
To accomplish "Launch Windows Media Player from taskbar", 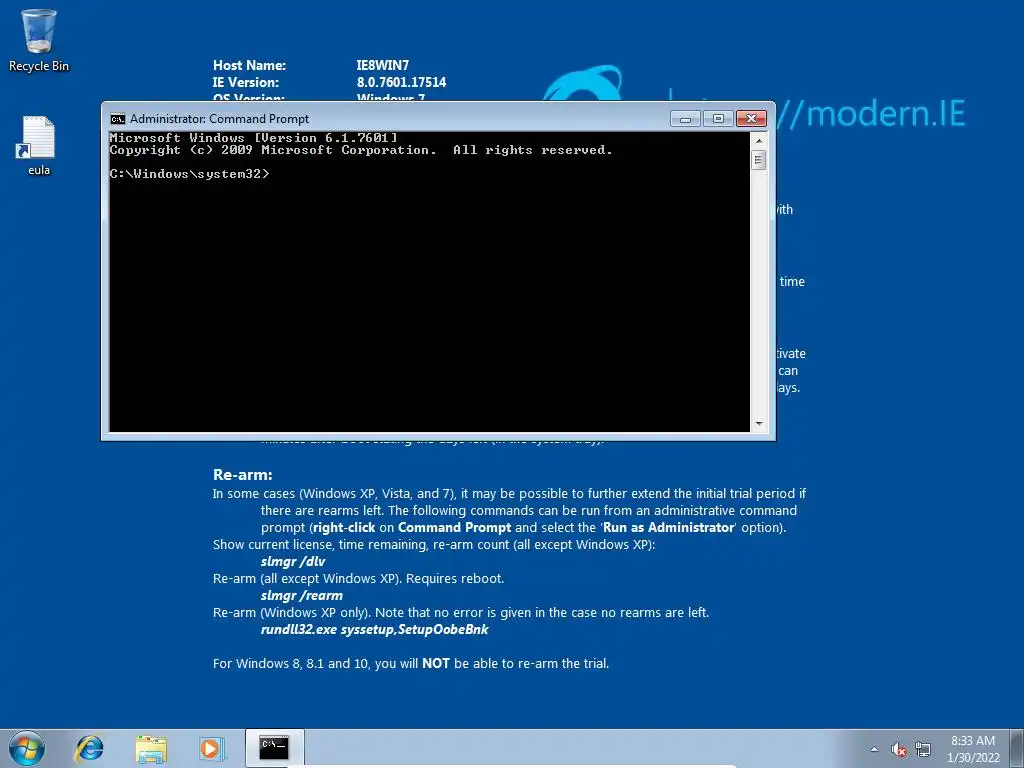I will coord(212,748).
